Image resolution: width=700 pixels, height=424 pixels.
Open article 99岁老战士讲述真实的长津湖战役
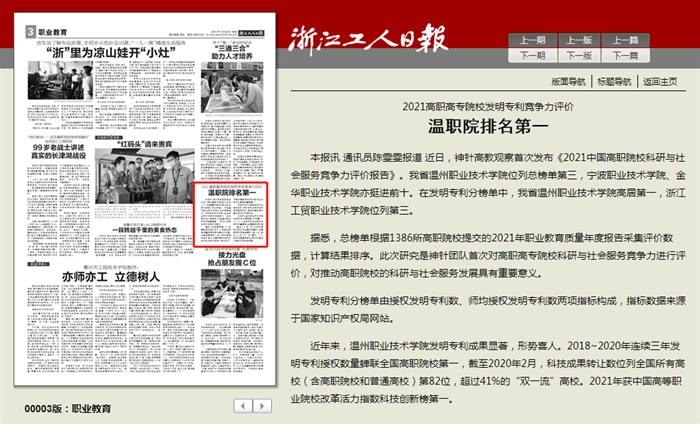[58, 151]
